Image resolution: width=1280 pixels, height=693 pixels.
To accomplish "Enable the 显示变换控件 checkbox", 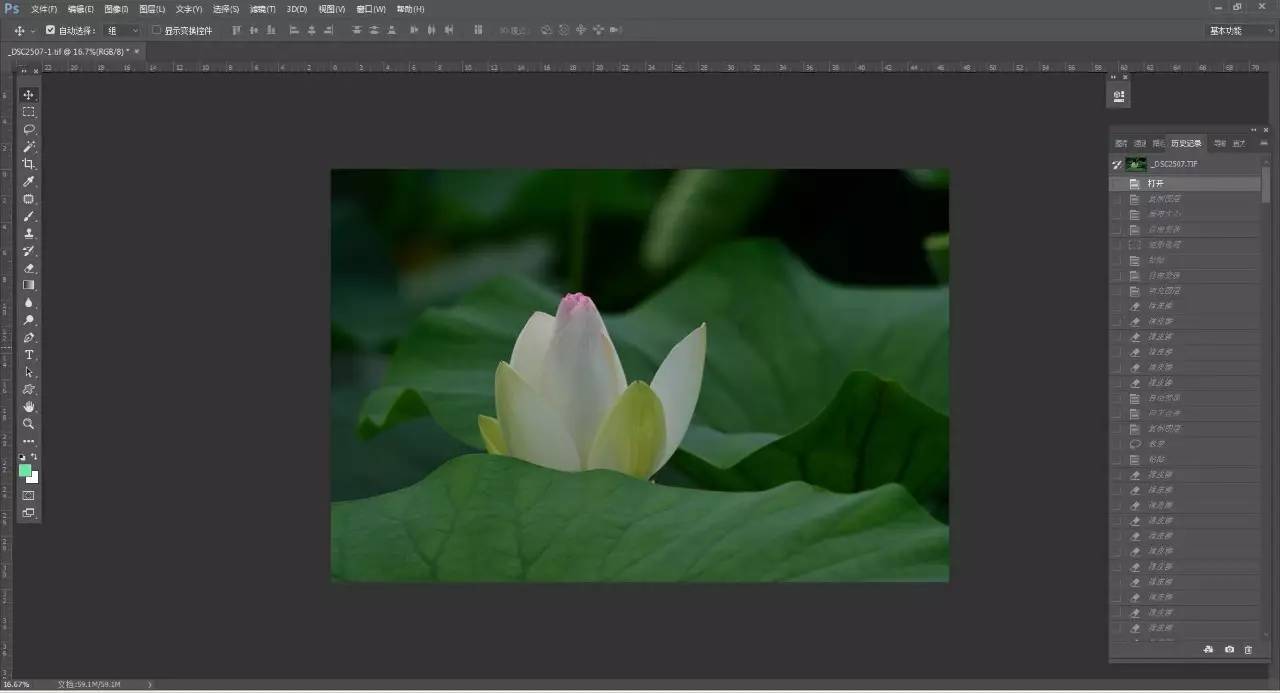I will (156, 30).
